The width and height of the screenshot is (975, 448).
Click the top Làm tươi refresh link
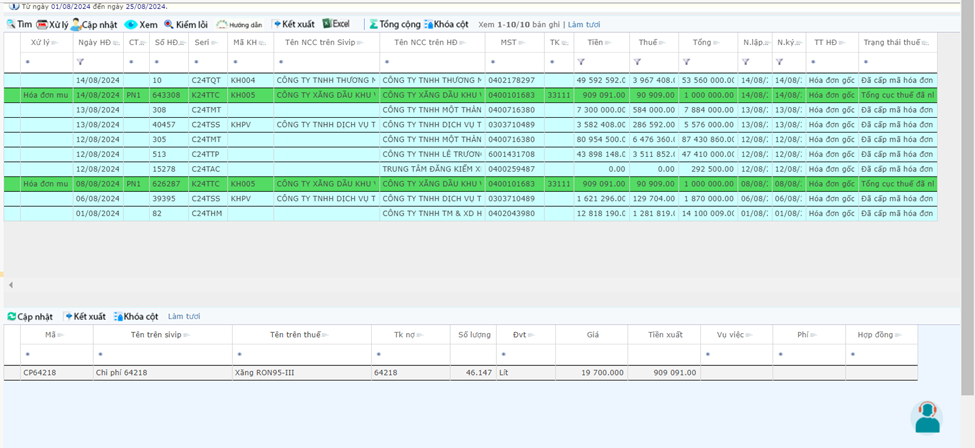[x=584, y=24]
